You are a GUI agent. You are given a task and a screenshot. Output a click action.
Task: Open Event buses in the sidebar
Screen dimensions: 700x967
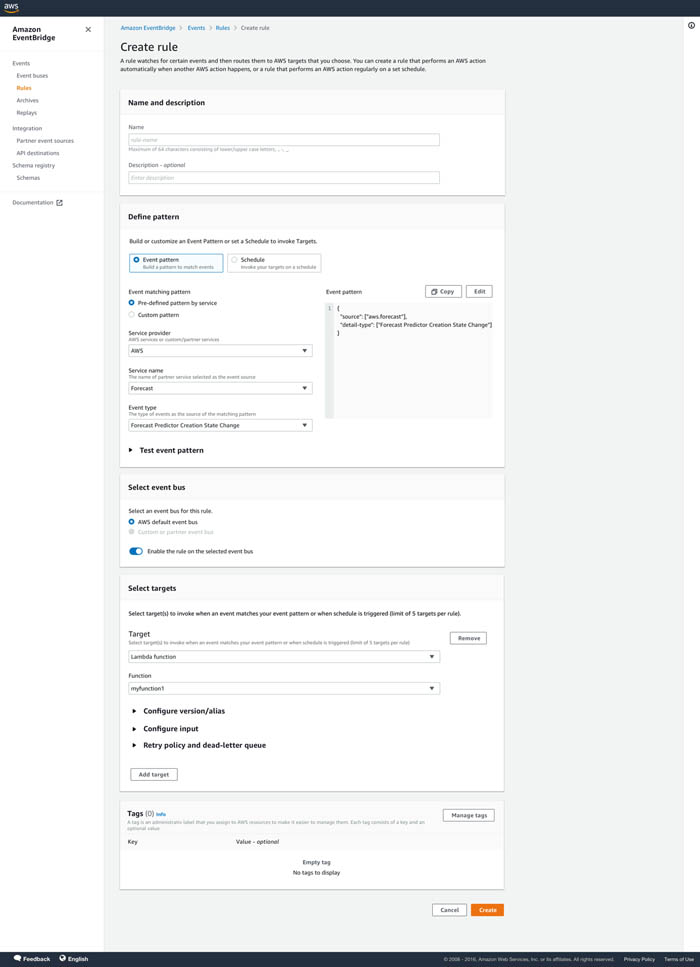point(32,76)
